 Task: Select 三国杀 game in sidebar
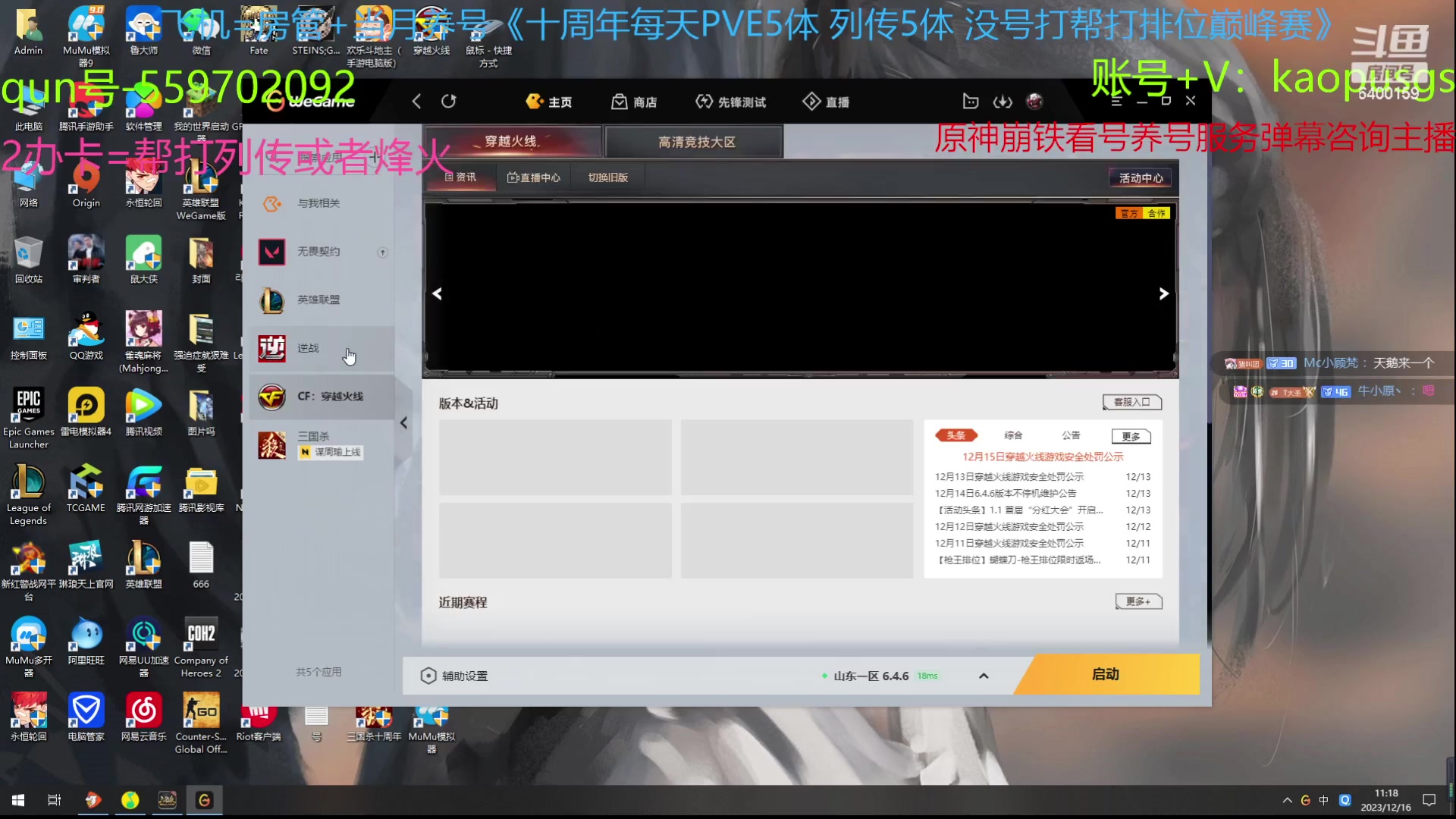pyautogui.click(x=322, y=445)
